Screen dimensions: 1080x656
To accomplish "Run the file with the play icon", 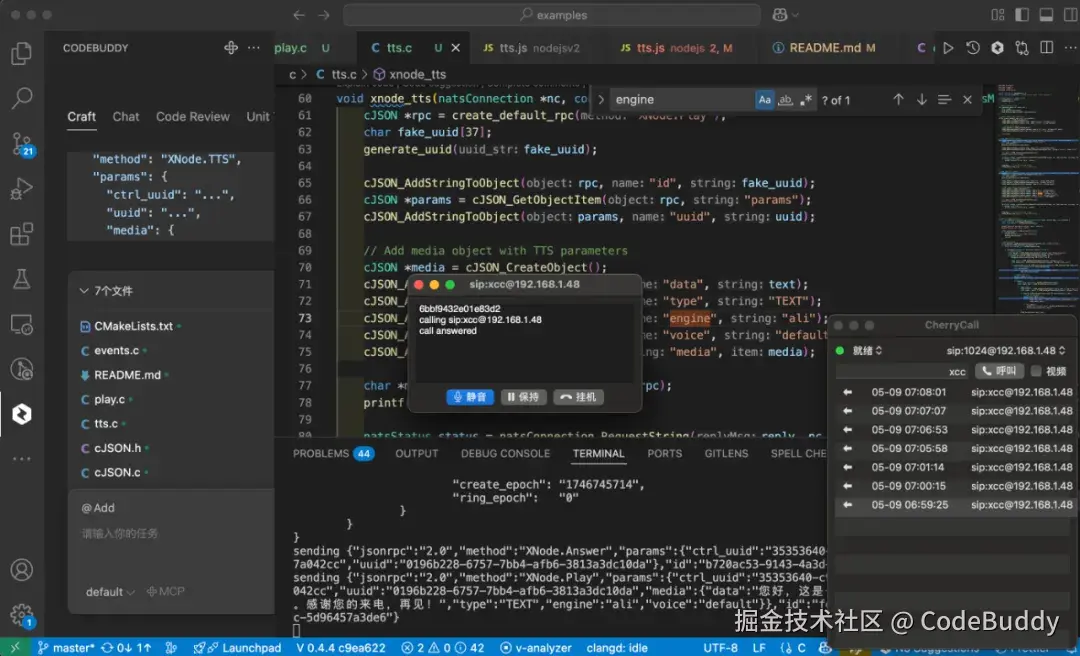I will [948, 48].
